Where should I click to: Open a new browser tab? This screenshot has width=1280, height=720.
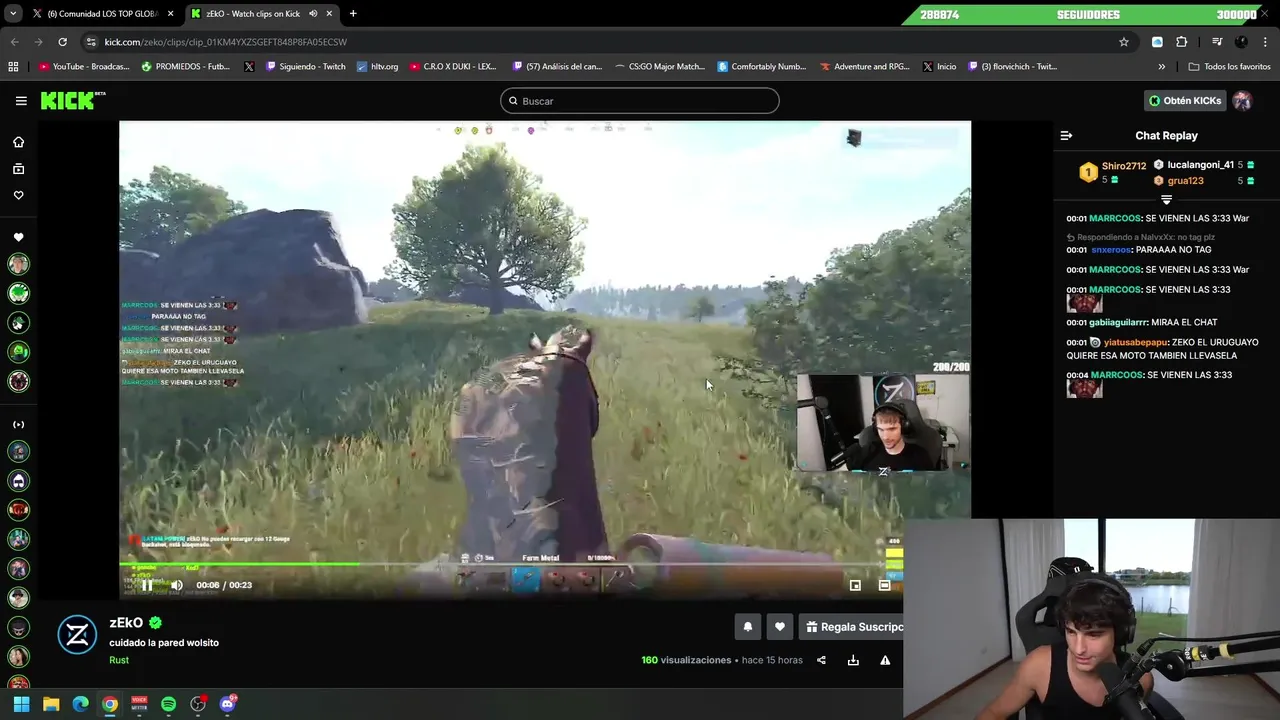(x=353, y=14)
